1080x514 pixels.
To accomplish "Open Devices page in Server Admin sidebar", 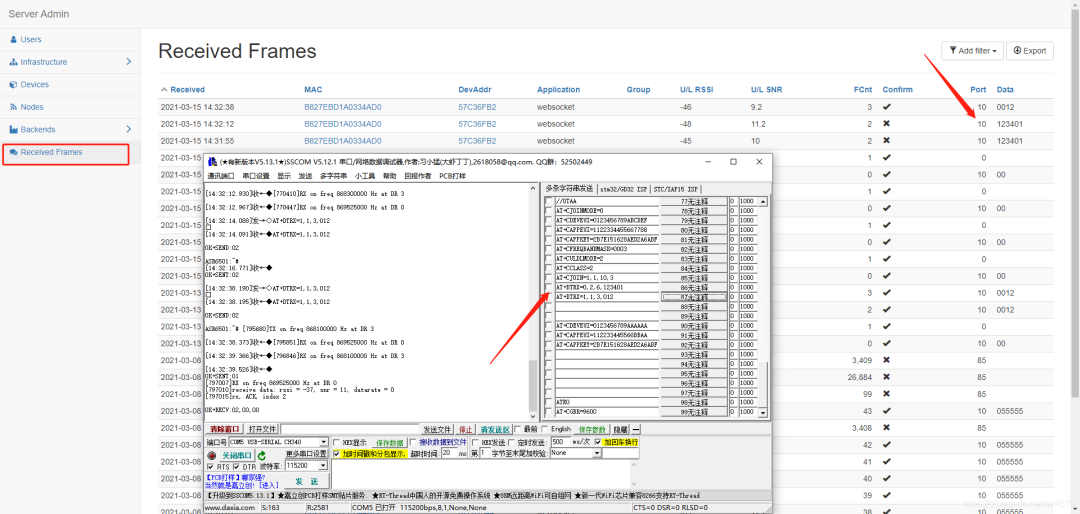I will (x=34, y=84).
